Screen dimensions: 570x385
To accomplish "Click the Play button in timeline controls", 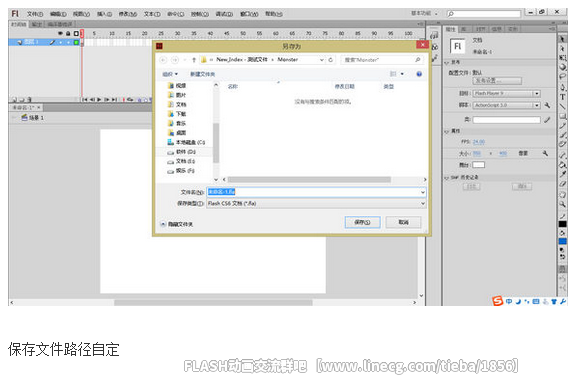I will coord(99,99).
